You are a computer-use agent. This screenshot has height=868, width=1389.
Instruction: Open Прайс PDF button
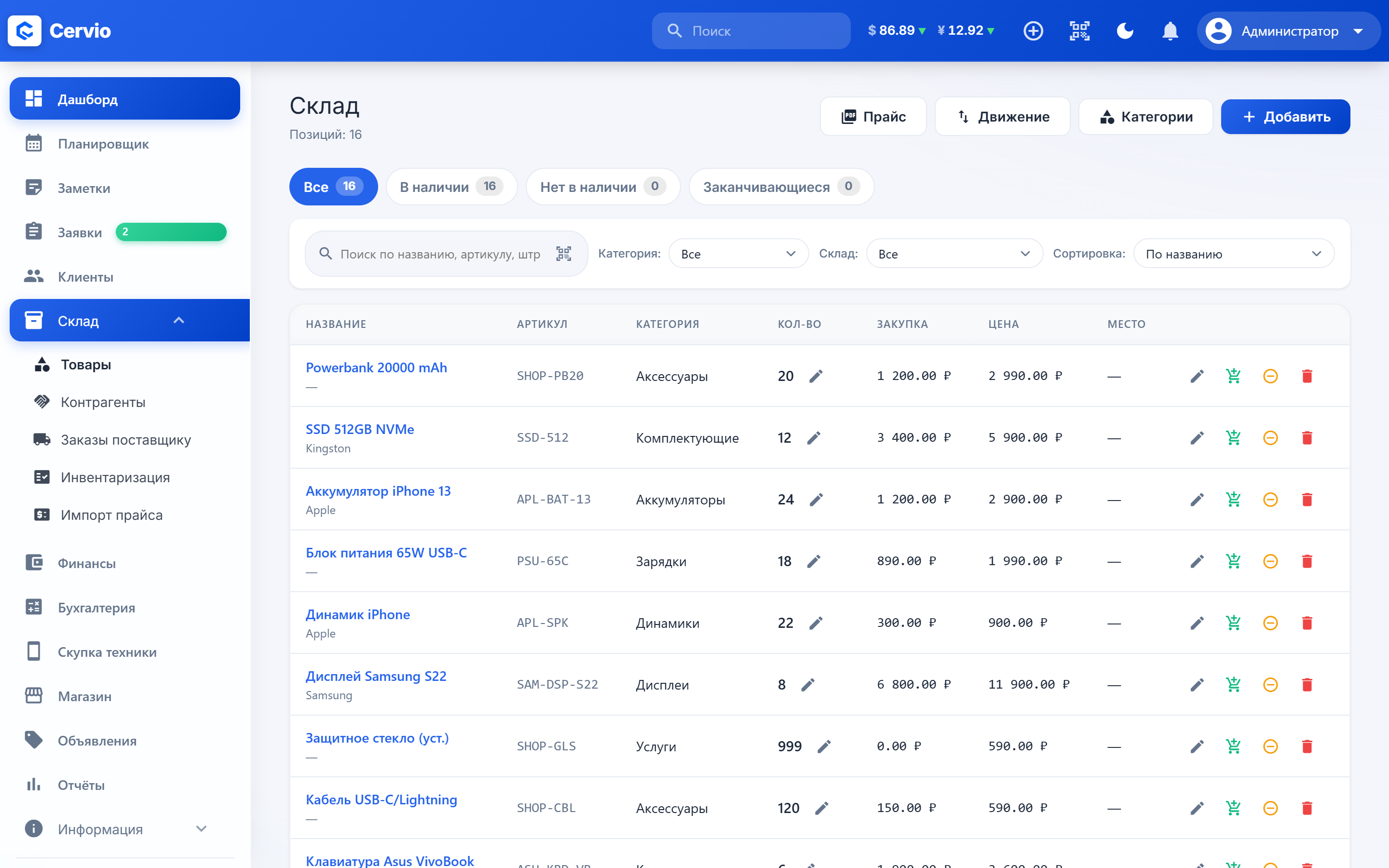pyautogui.click(x=873, y=117)
